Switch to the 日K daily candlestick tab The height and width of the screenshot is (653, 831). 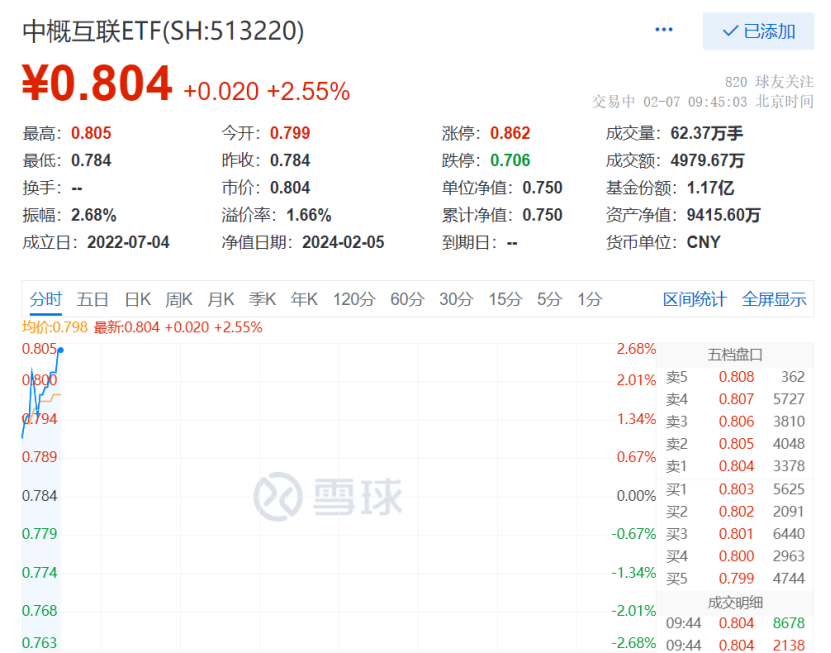(x=140, y=298)
